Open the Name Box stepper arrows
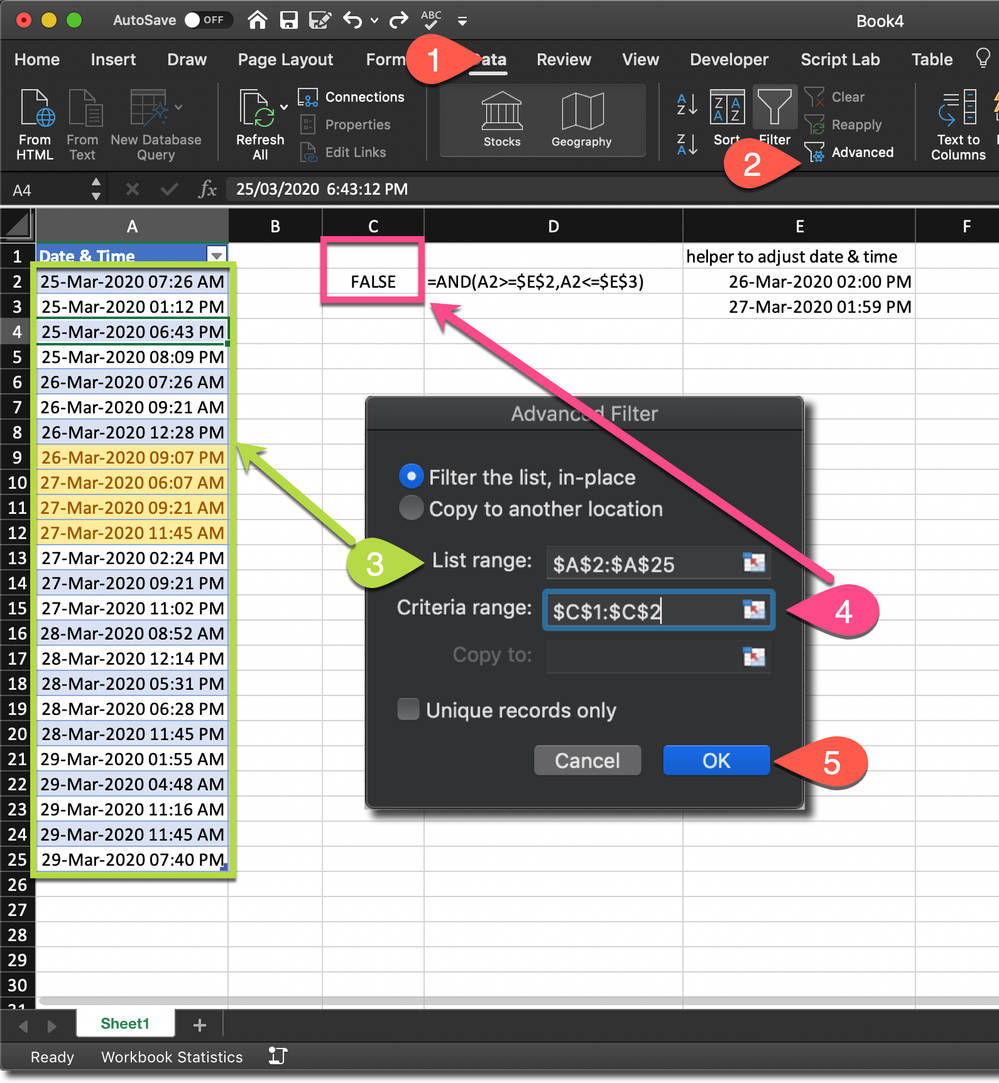The image size is (999, 1083). [x=96, y=189]
